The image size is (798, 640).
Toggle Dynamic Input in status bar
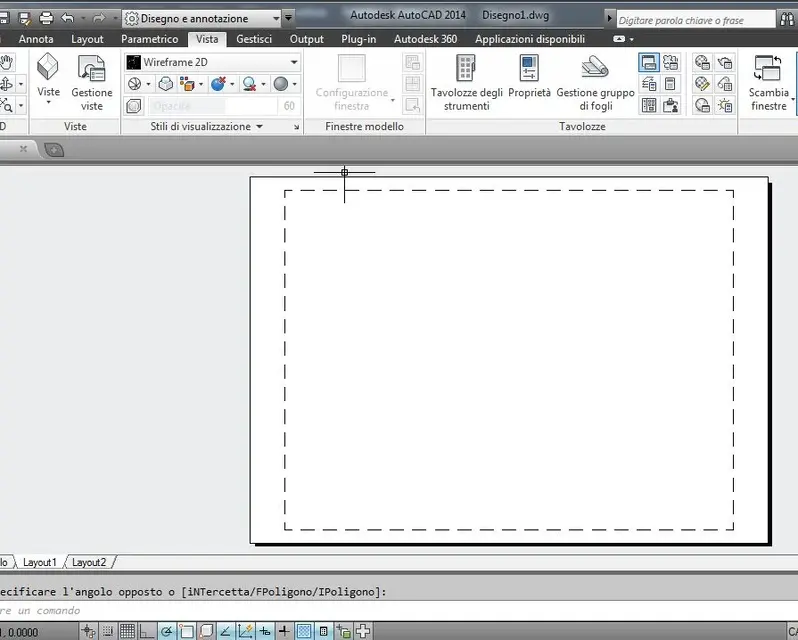[265, 631]
